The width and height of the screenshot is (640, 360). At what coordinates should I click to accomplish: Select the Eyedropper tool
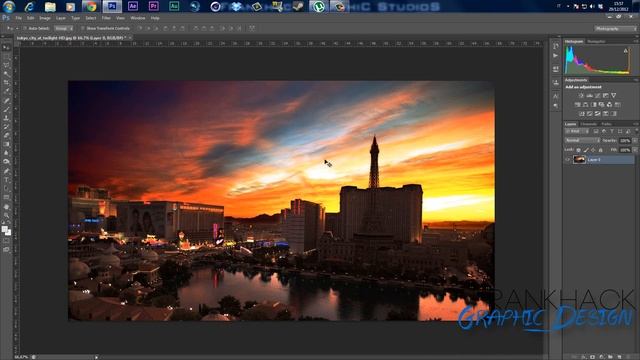(6, 91)
